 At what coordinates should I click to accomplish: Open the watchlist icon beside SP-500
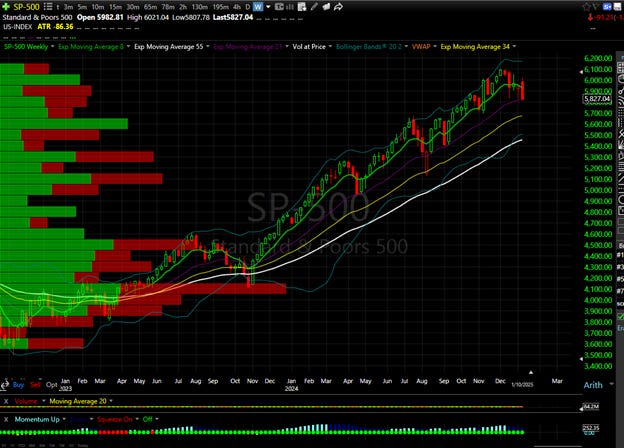(48, 7)
